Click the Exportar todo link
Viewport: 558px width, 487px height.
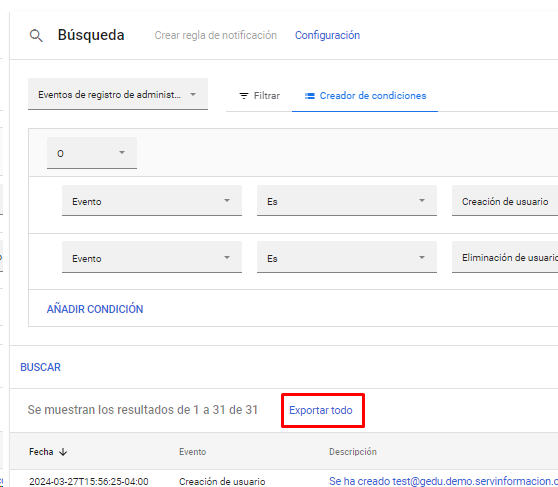pos(321,410)
